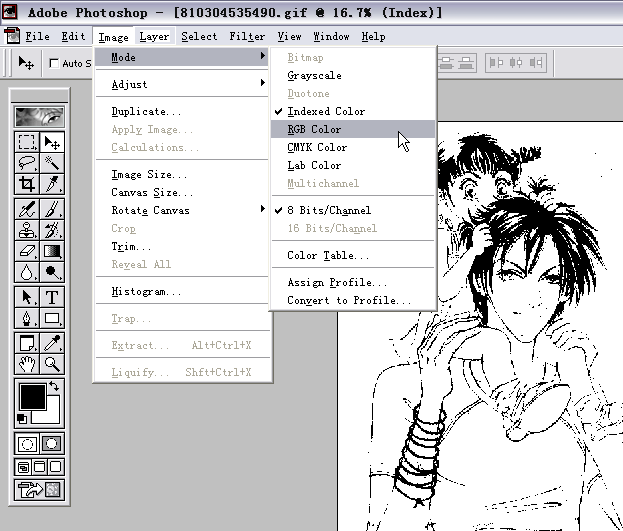Select the Zoom tool
The height and width of the screenshot is (531, 623).
click(x=52, y=364)
